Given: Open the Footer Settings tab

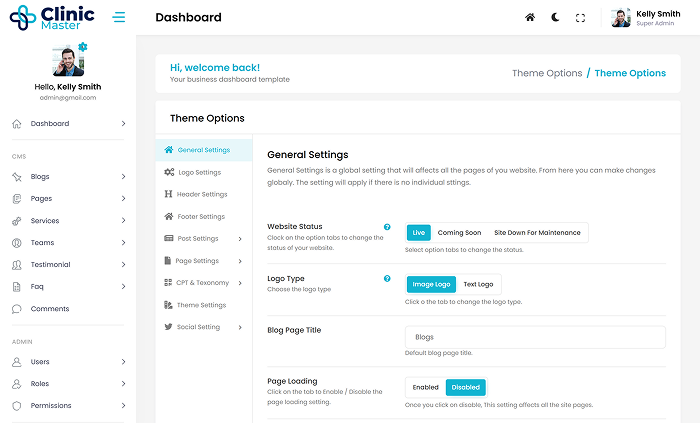Looking at the screenshot, I should pyautogui.click(x=200, y=216).
